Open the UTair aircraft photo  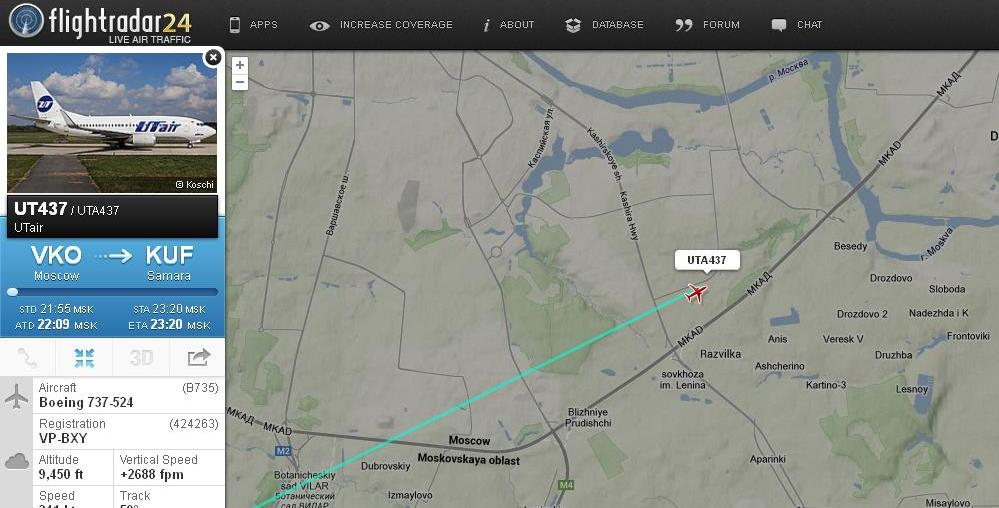[x=112, y=123]
